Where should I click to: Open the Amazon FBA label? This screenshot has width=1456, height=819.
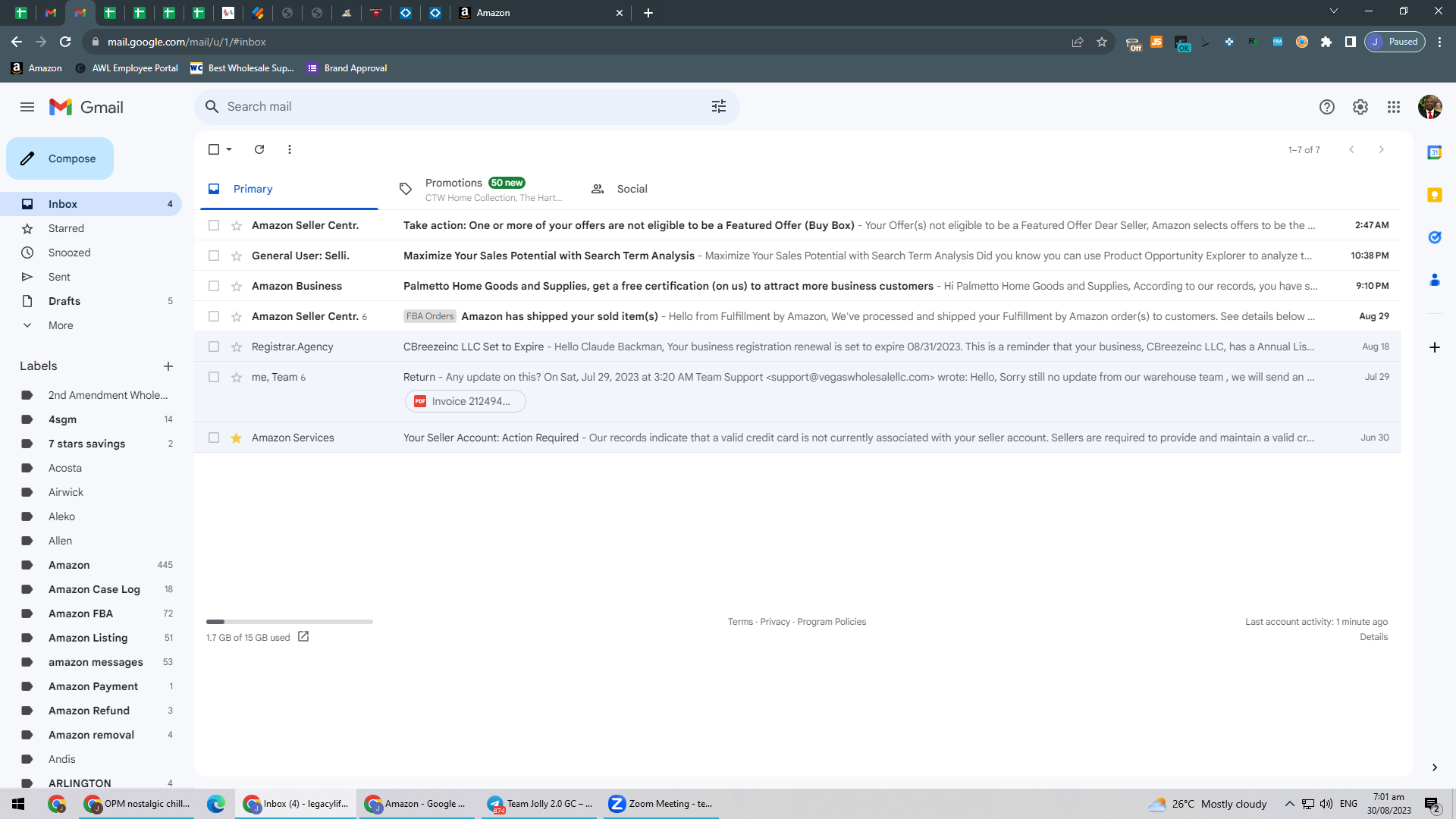click(x=80, y=613)
